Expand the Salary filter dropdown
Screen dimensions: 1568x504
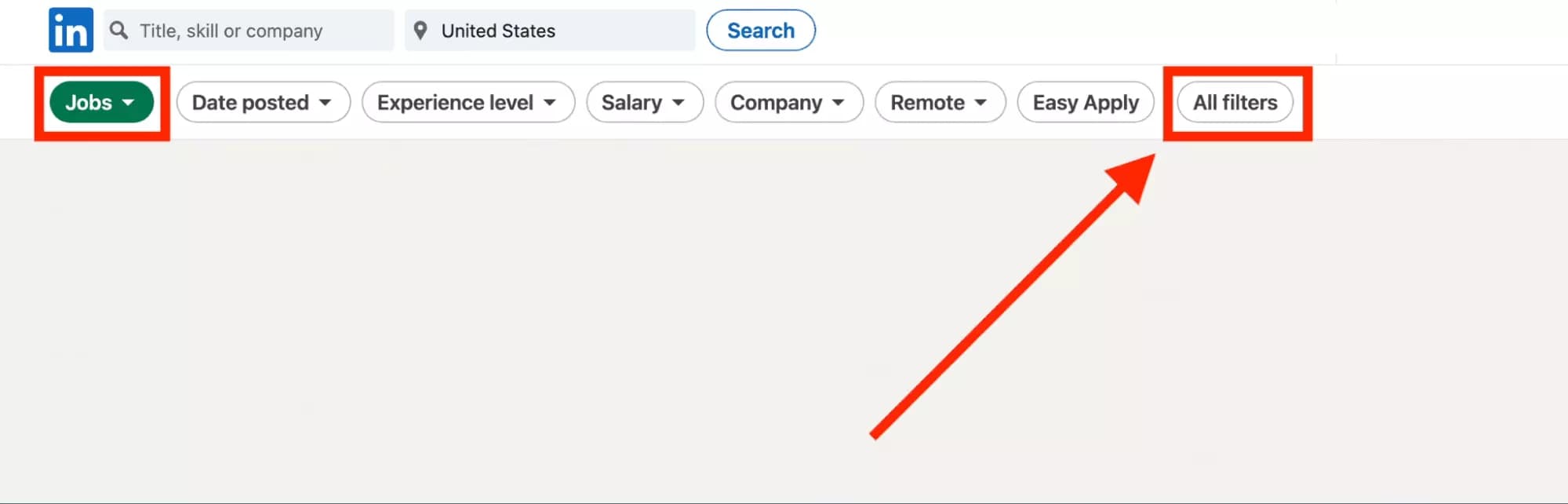tap(644, 102)
